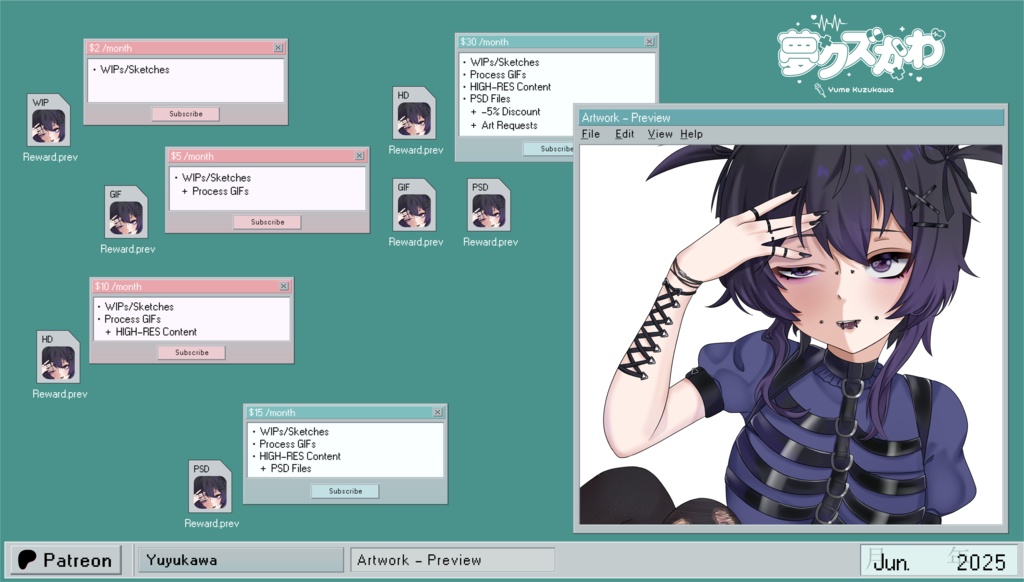
Task: Subscribe to the $5 /month tier
Action: click(267, 222)
